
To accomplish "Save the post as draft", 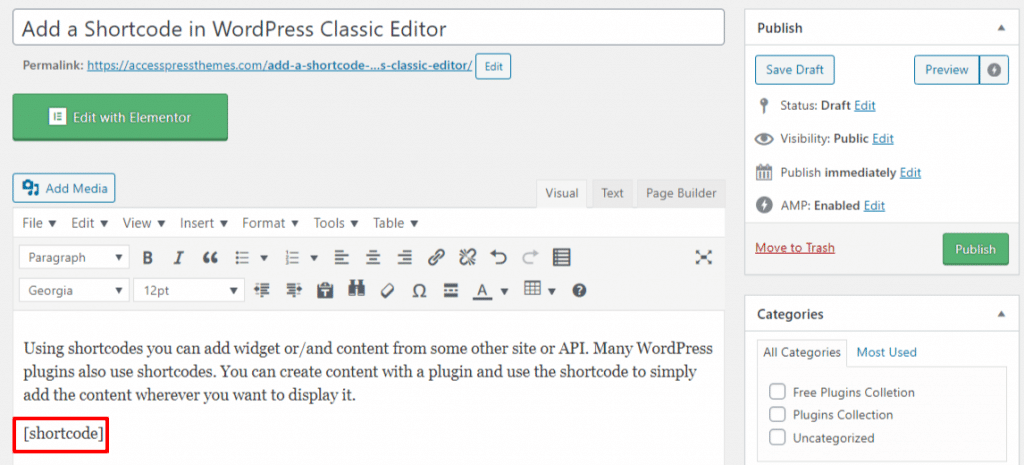I will 795,70.
